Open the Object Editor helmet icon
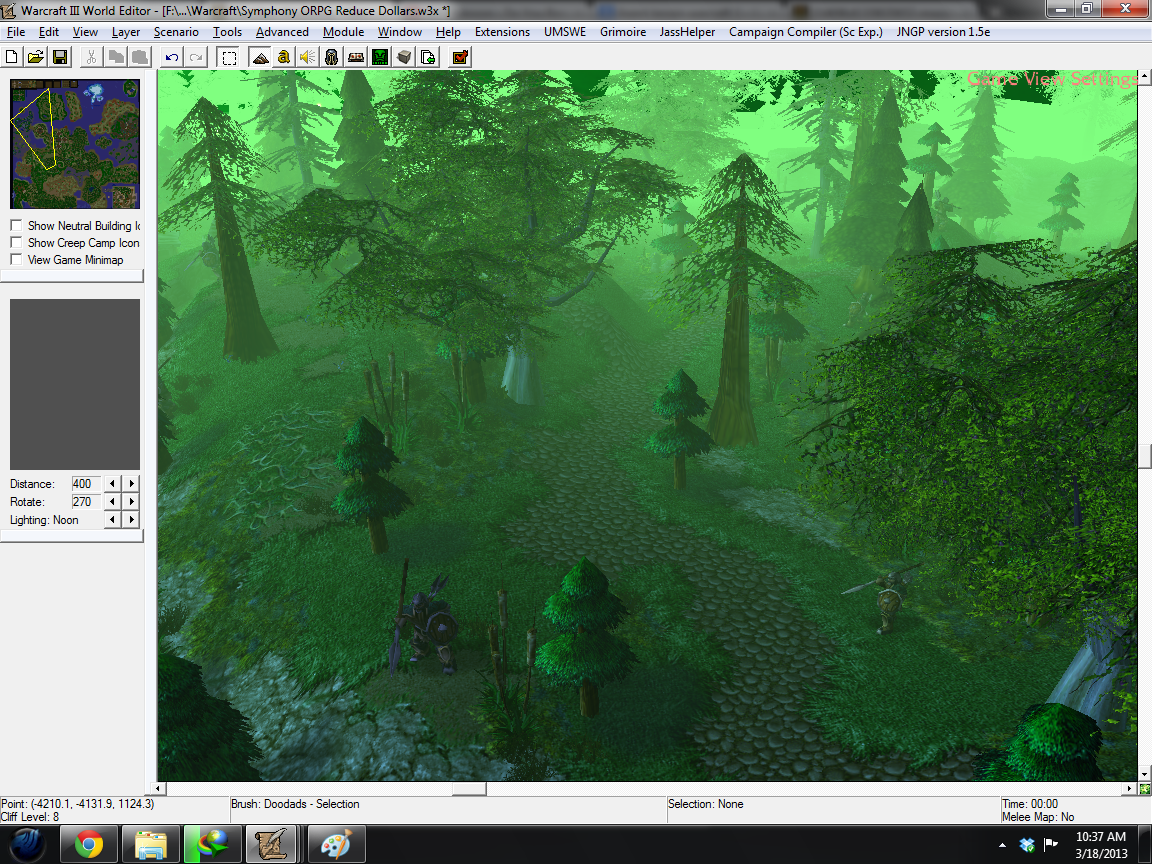 331,57
